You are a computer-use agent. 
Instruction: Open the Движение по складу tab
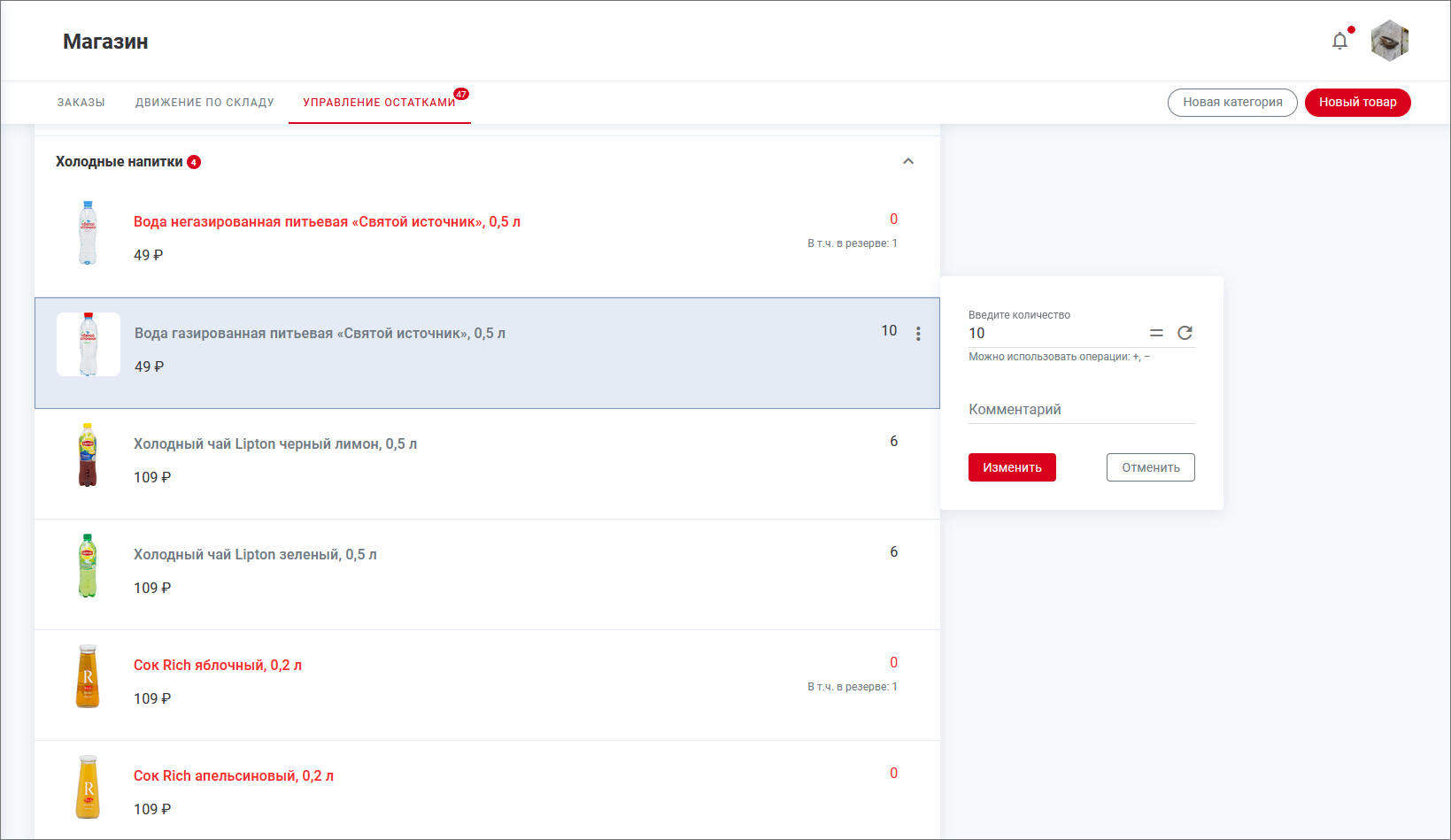coord(205,103)
